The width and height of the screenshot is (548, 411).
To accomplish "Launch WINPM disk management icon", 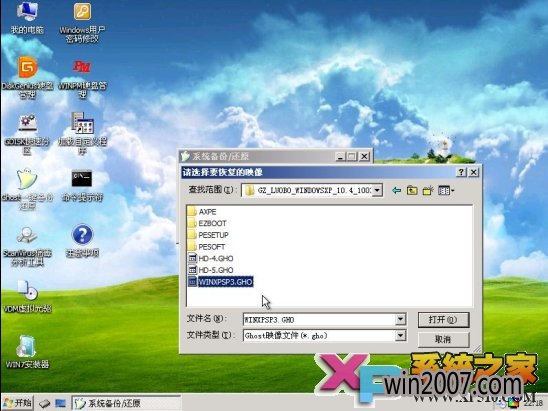I will [x=82, y=78].
